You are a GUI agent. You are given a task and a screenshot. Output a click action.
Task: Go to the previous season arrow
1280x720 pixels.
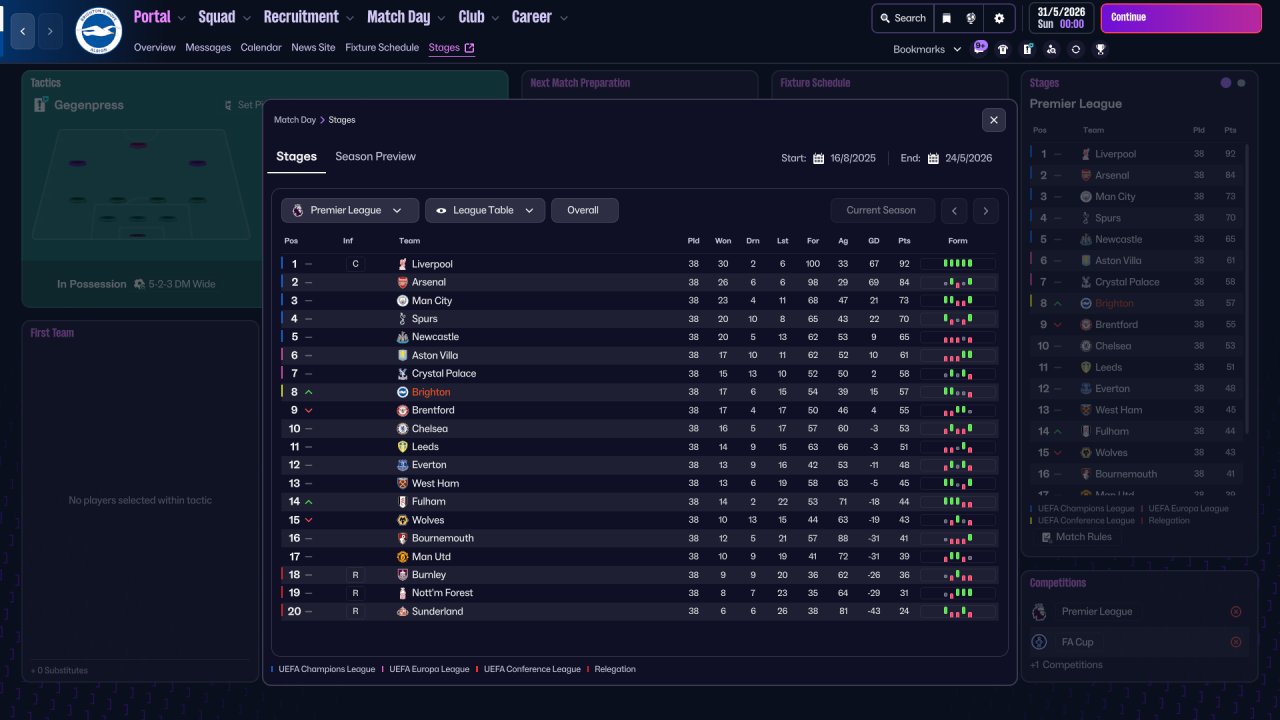[x=955, y=210]
